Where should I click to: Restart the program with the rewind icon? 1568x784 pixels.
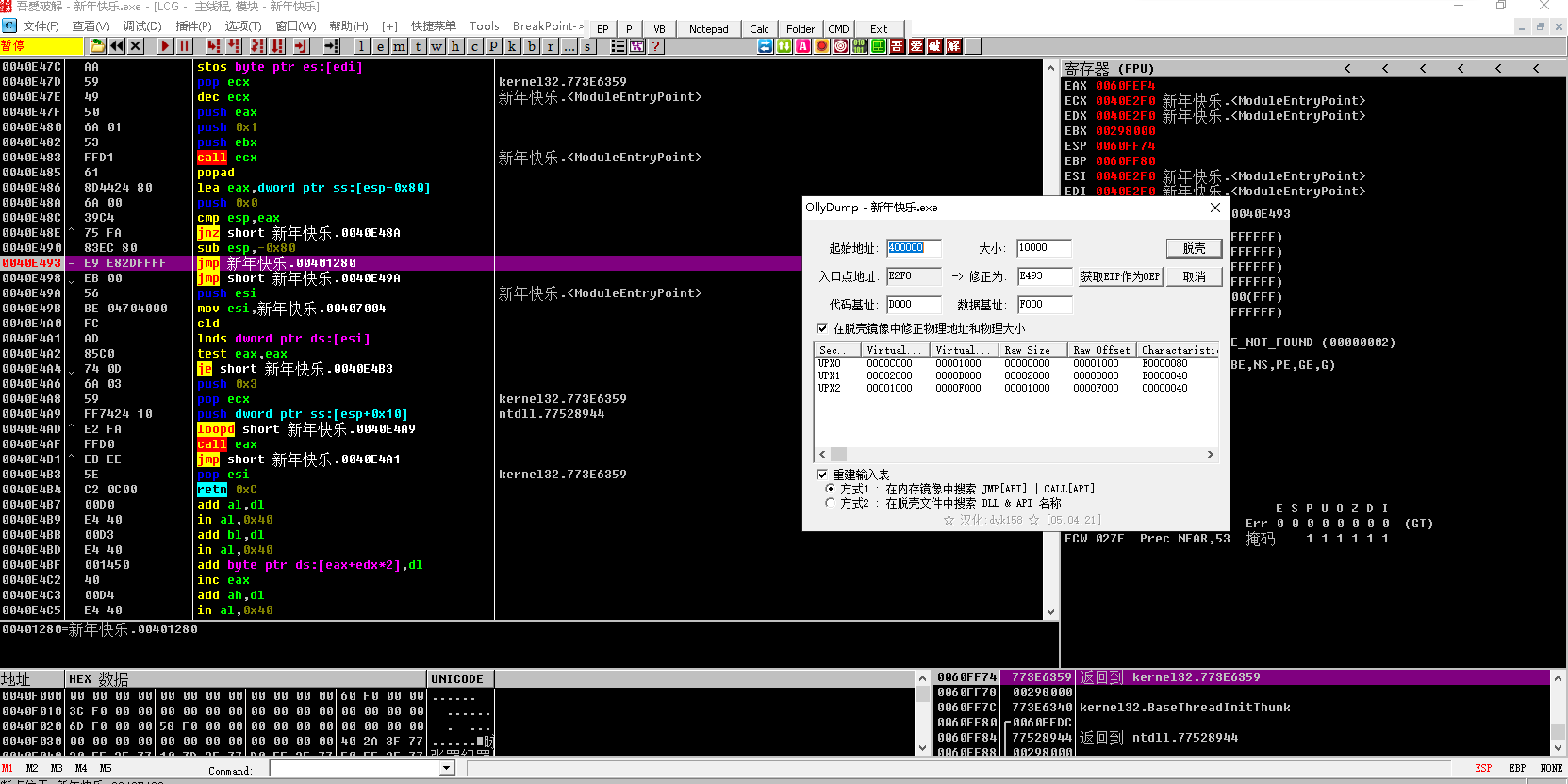click(116, 45)
